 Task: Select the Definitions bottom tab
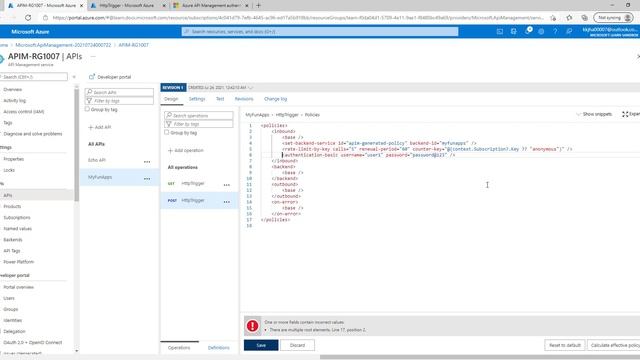(218, 347)
